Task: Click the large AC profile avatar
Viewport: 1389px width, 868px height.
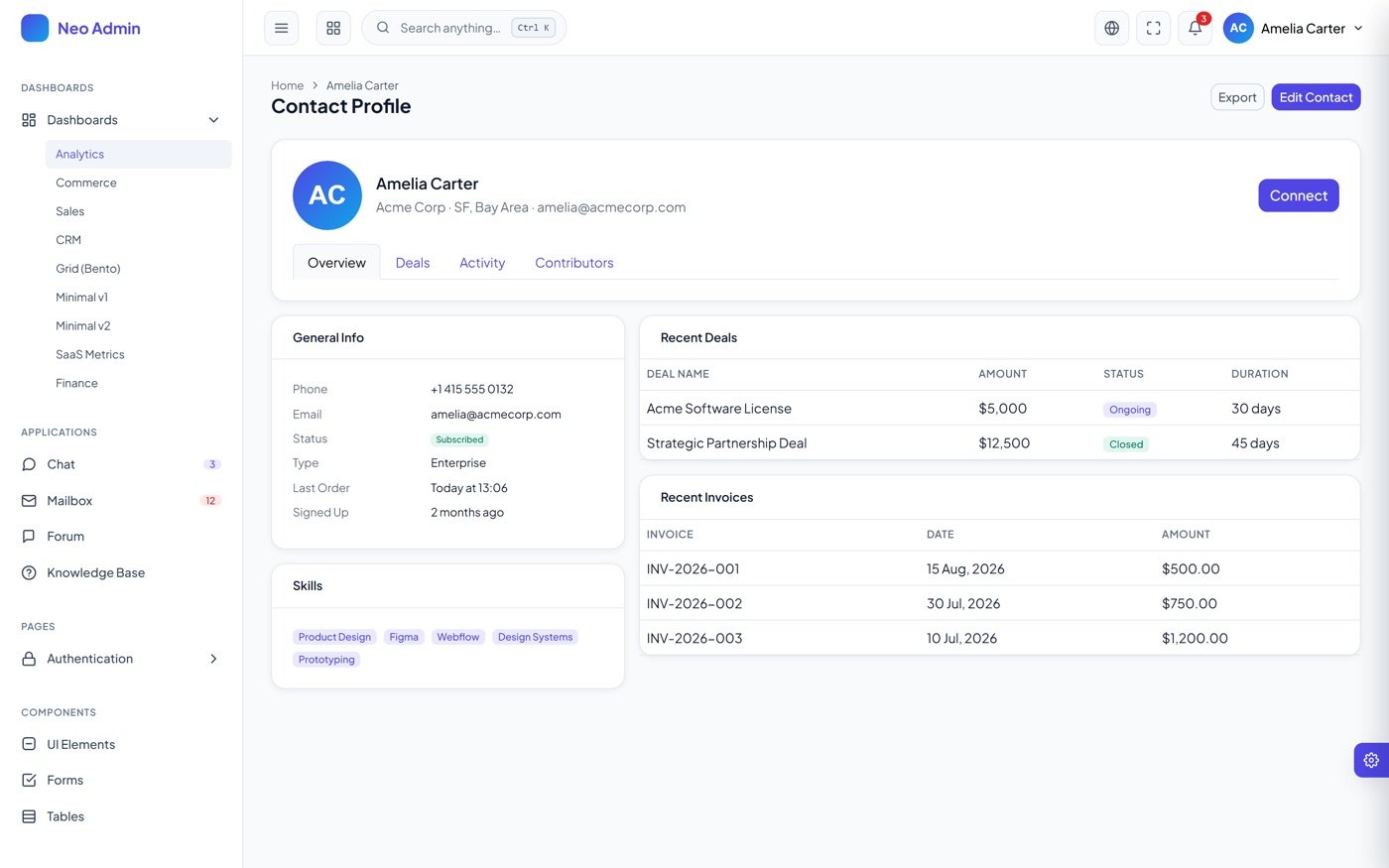Action: 327,195
